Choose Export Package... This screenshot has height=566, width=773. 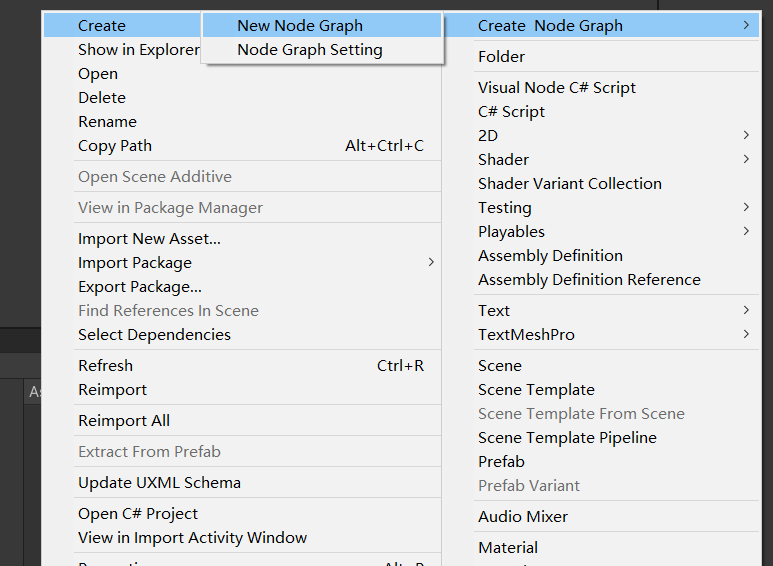click(x=242, y=286)
